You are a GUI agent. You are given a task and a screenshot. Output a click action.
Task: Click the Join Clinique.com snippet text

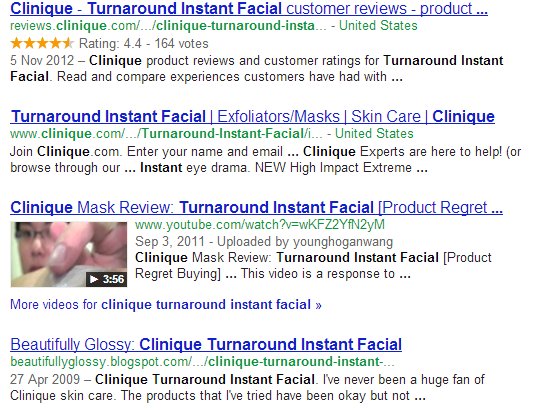coord(266,160)
